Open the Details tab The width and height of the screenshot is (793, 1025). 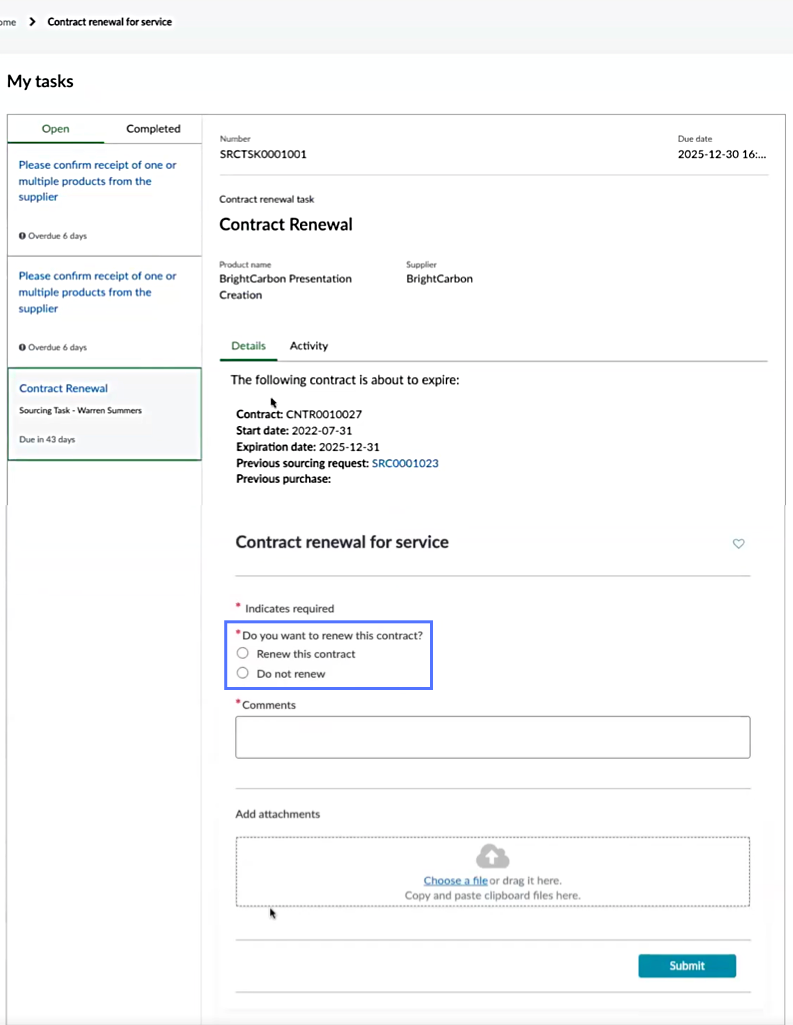tap(248, 346)
